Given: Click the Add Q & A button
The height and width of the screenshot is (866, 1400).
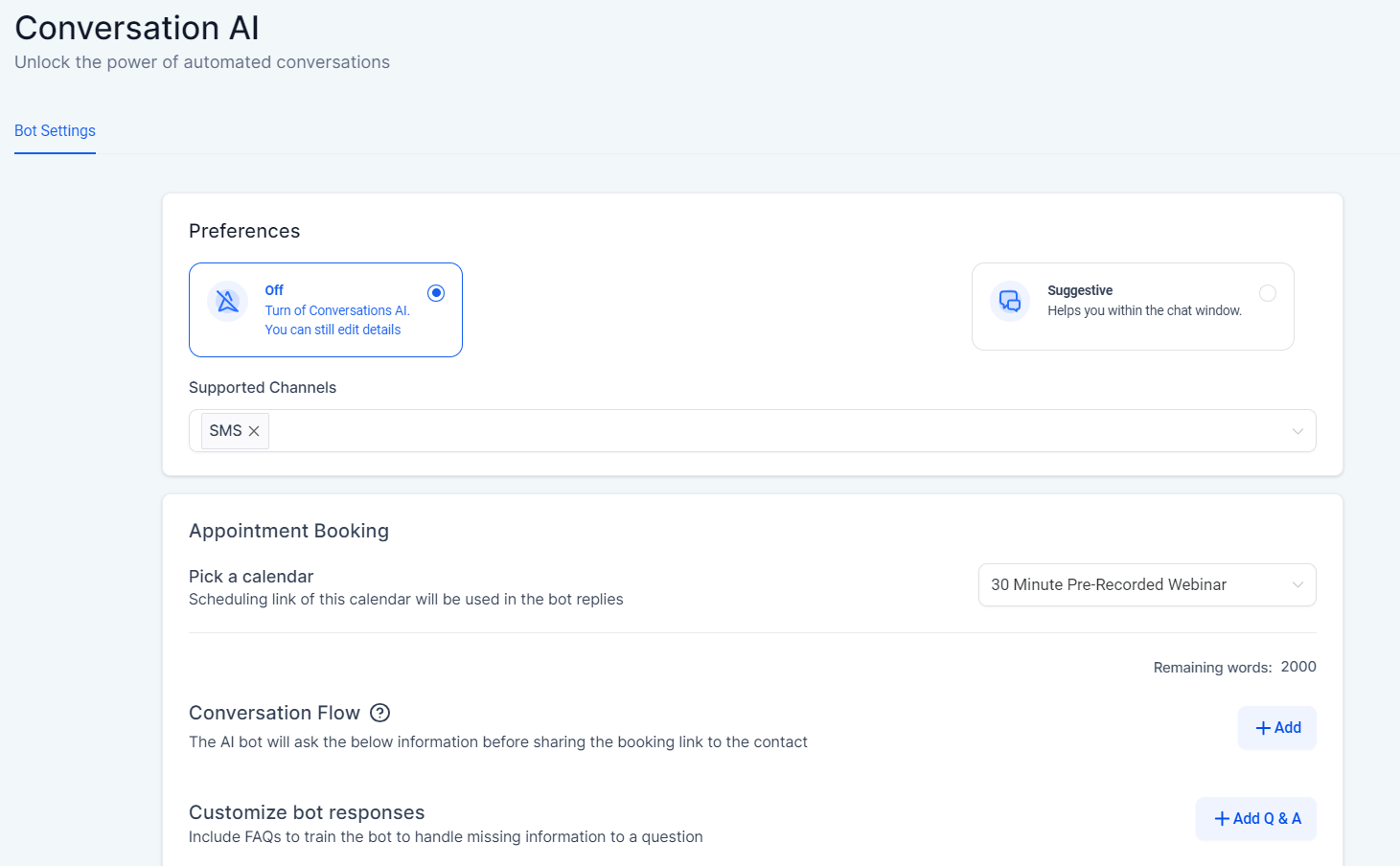Looking at the screenshot, I should pos(1256,819).
